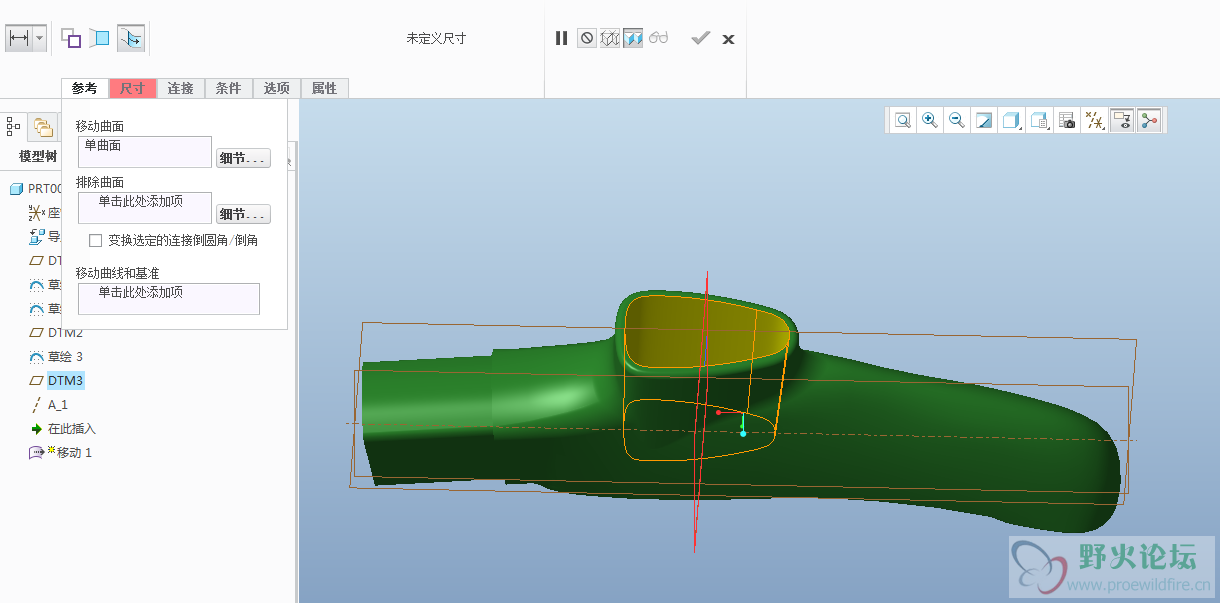The height and width of the screenshot is (603, 1220).
Task: Click the Zoom Out magnifier icon
Action: (957, 121)
